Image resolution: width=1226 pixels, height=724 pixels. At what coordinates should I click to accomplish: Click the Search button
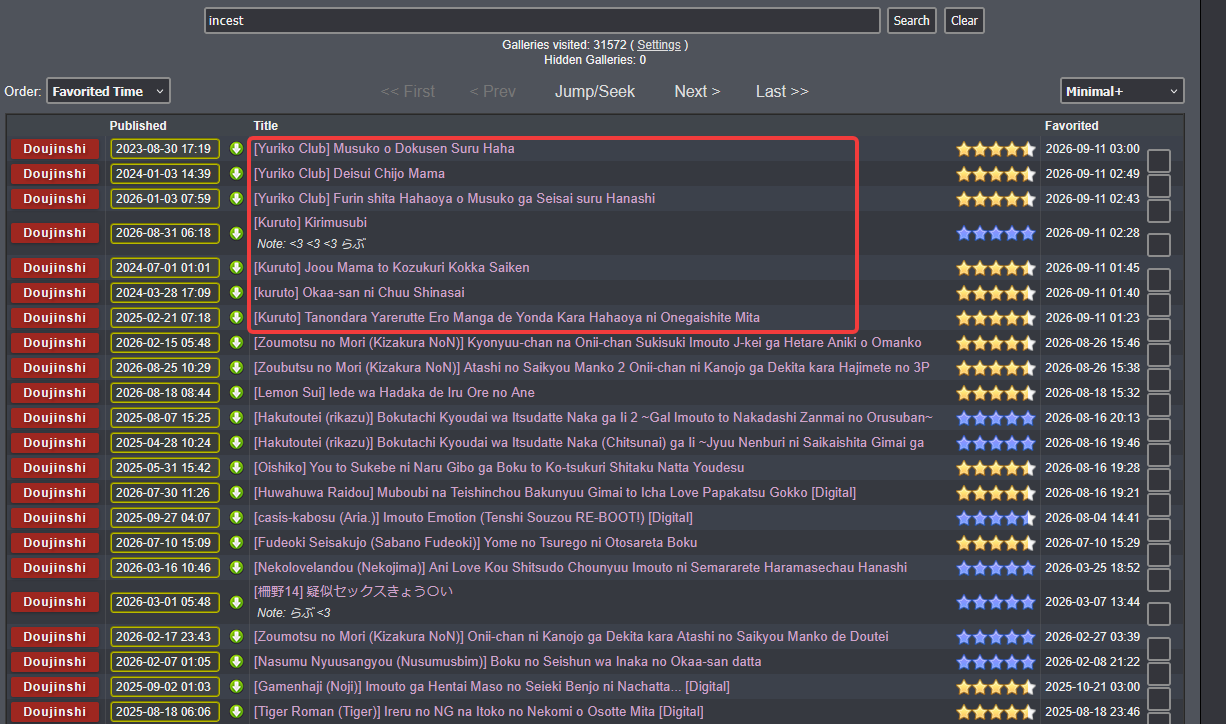[911, 20]
